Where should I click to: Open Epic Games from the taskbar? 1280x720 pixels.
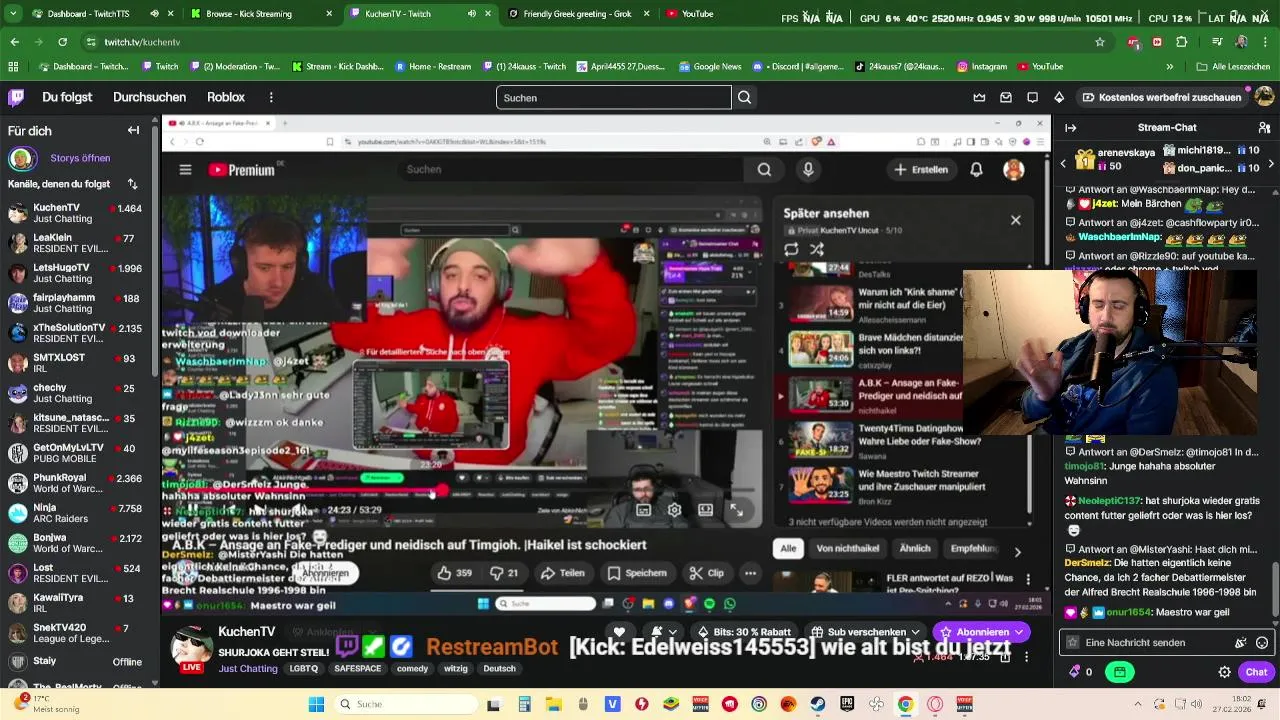tap(847, 704)
